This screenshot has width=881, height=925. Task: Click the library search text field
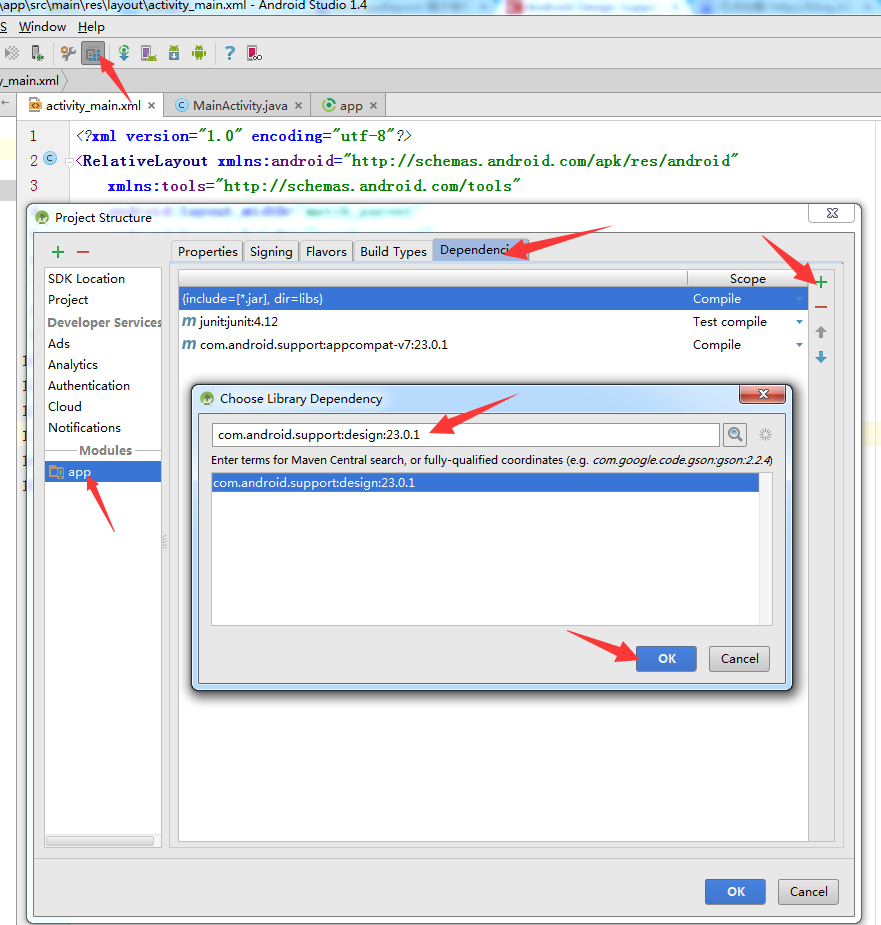465,435
